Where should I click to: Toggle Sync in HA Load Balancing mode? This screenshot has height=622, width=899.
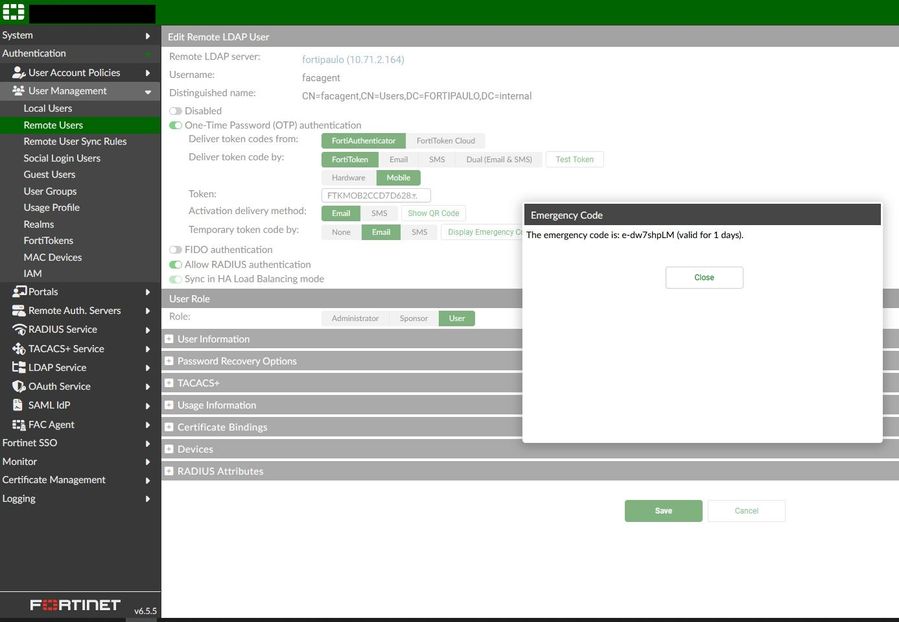coord(175,279)
